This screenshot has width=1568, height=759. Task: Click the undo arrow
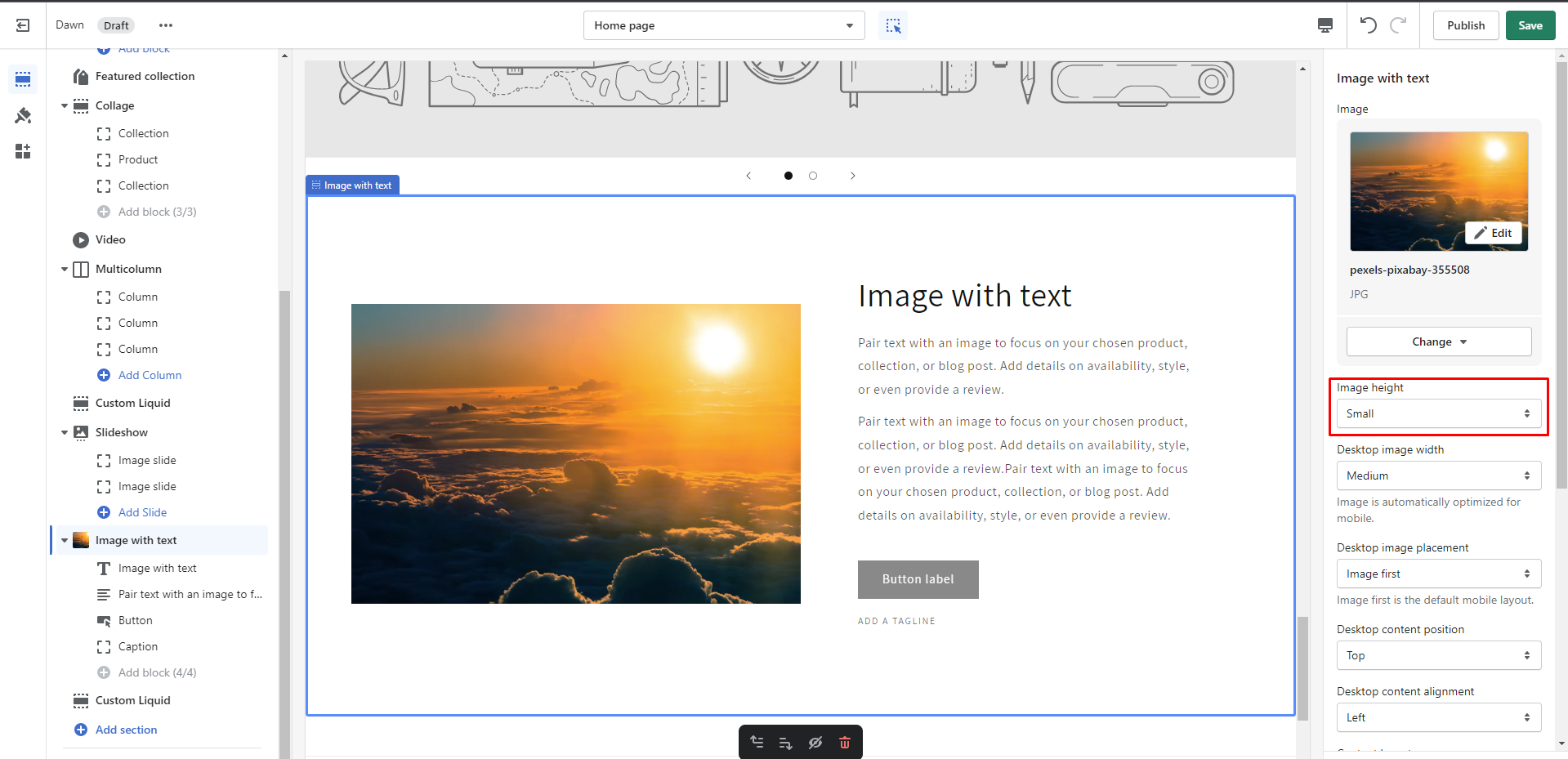[1369, 25]
